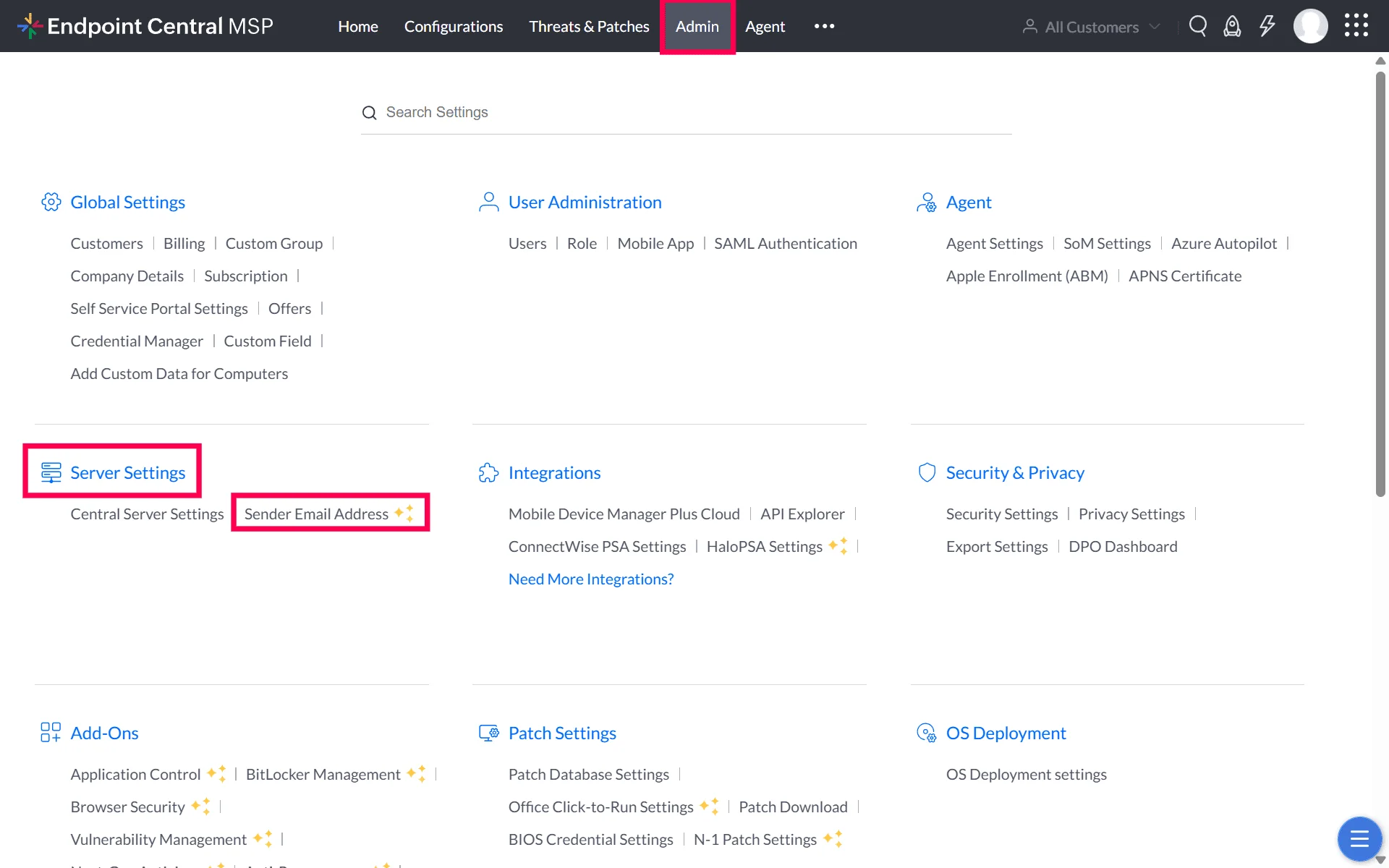Open Central Server Settings

(x=147, y=514)
